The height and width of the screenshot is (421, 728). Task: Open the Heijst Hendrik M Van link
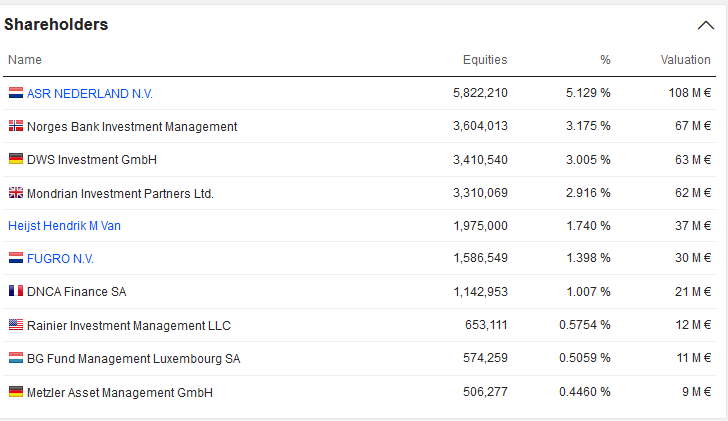click(64, 226)
